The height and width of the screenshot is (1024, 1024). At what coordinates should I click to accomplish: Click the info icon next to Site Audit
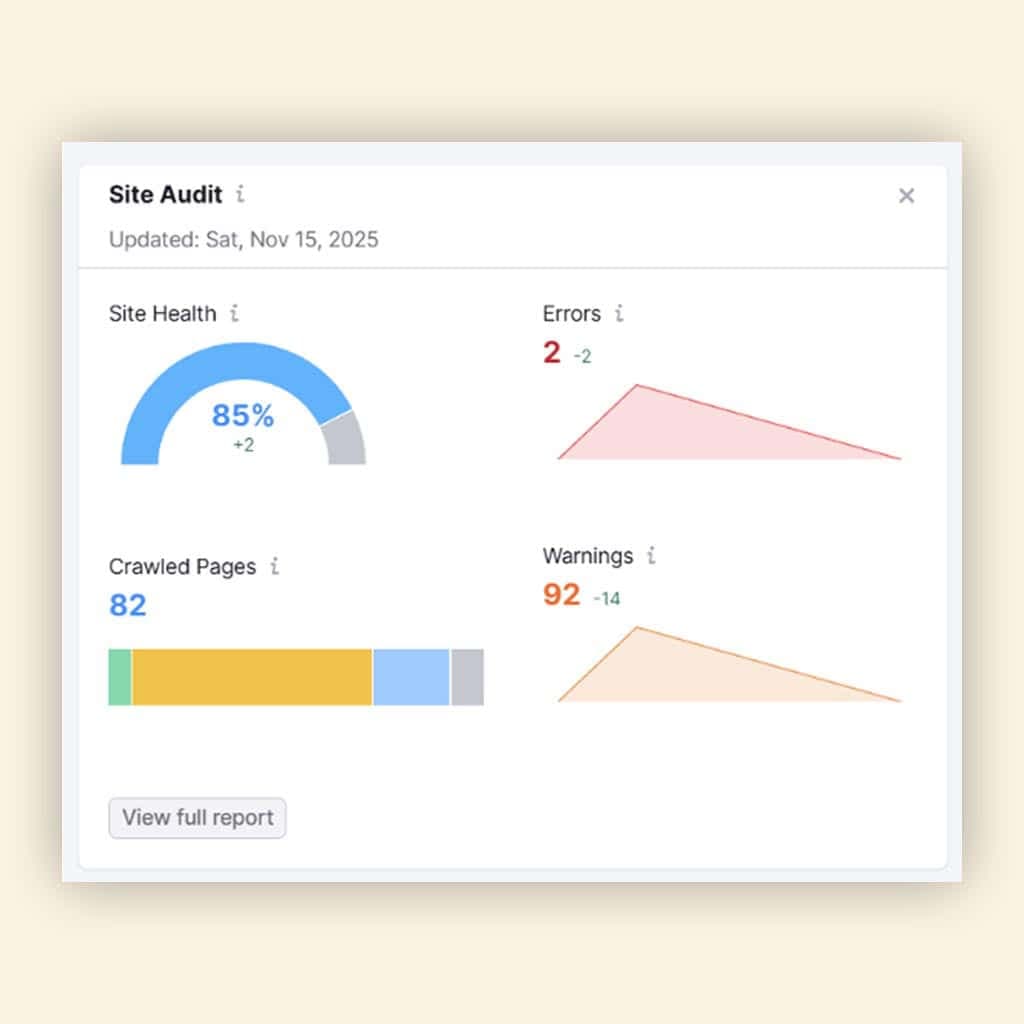coord(240,194)
